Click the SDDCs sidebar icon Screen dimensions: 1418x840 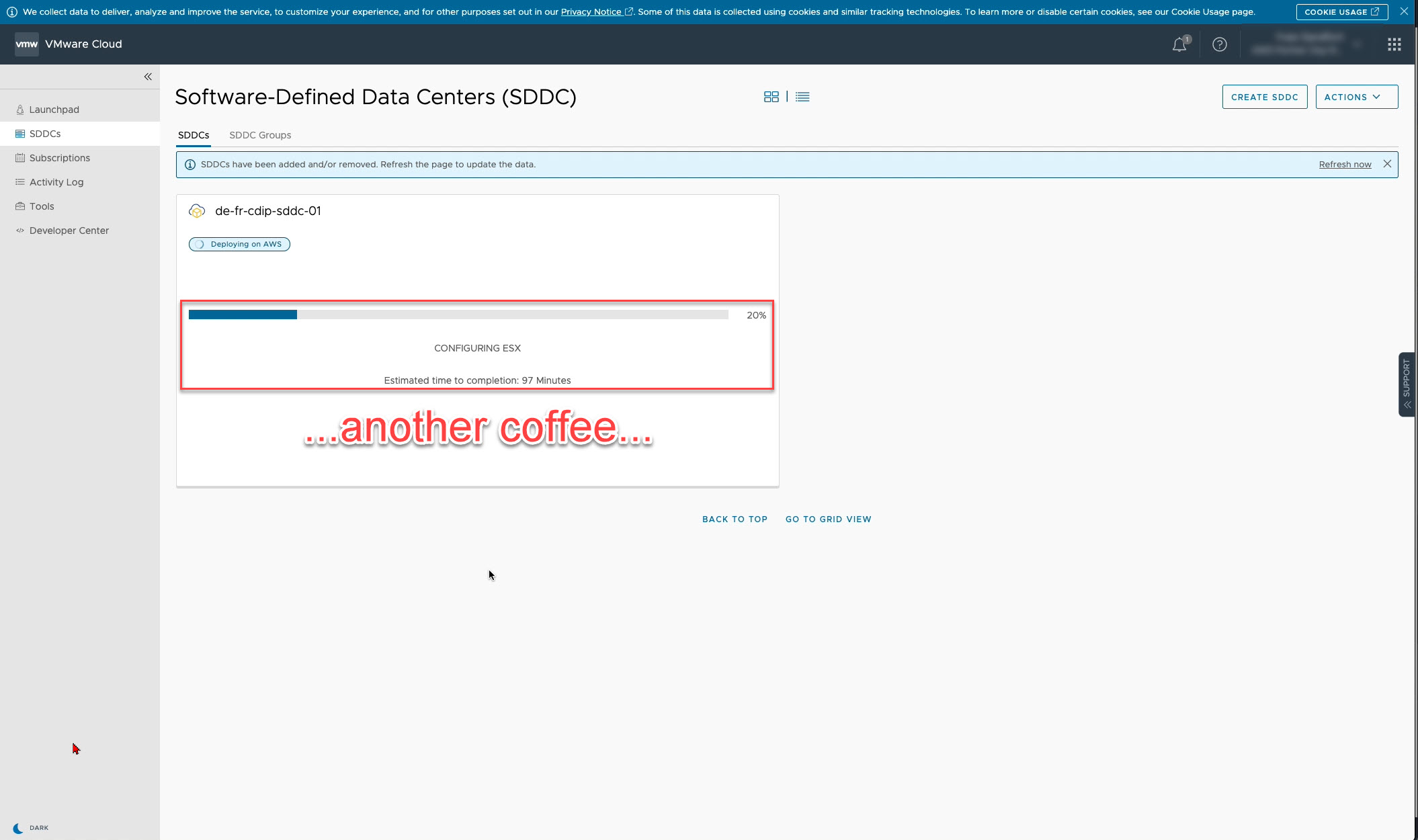pyautogui.click(x=20, y=134)
